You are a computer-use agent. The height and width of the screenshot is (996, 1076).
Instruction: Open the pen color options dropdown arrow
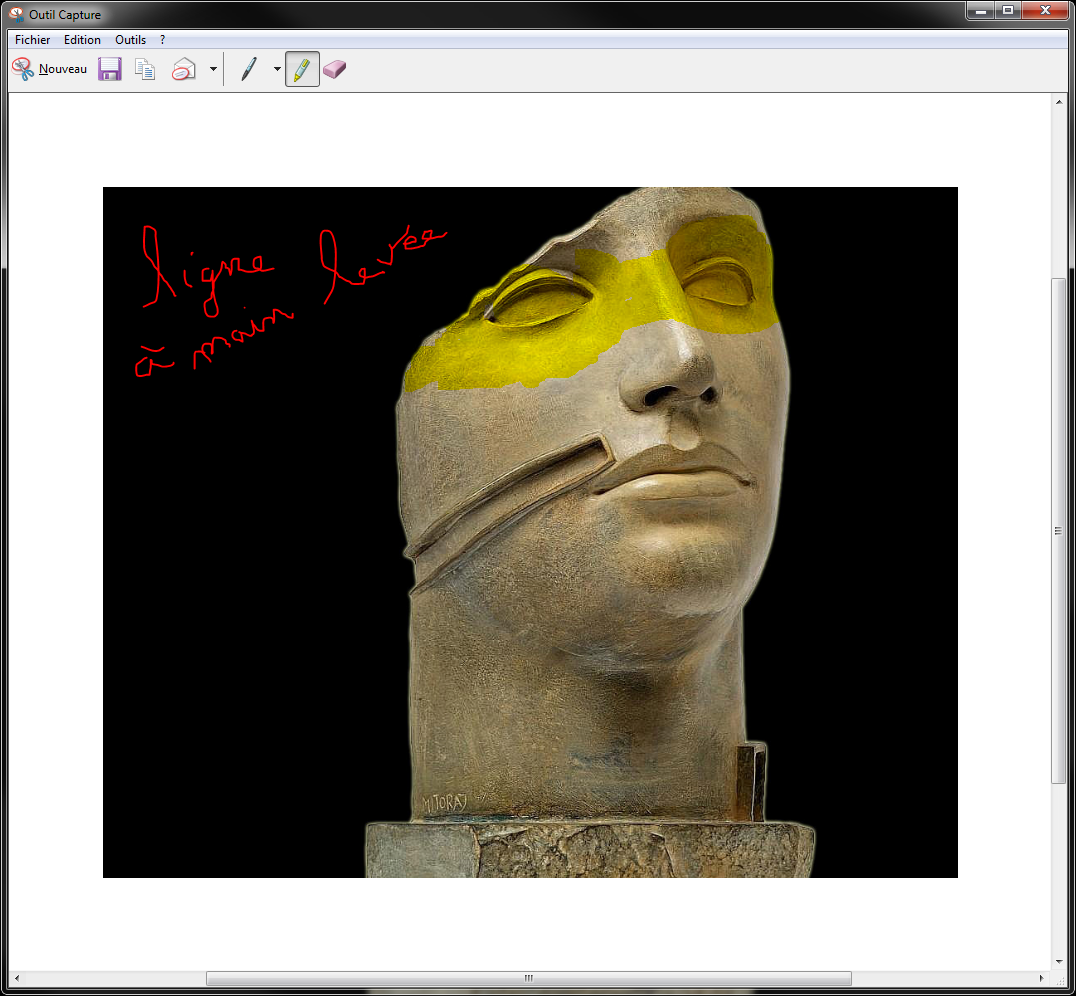277,69
